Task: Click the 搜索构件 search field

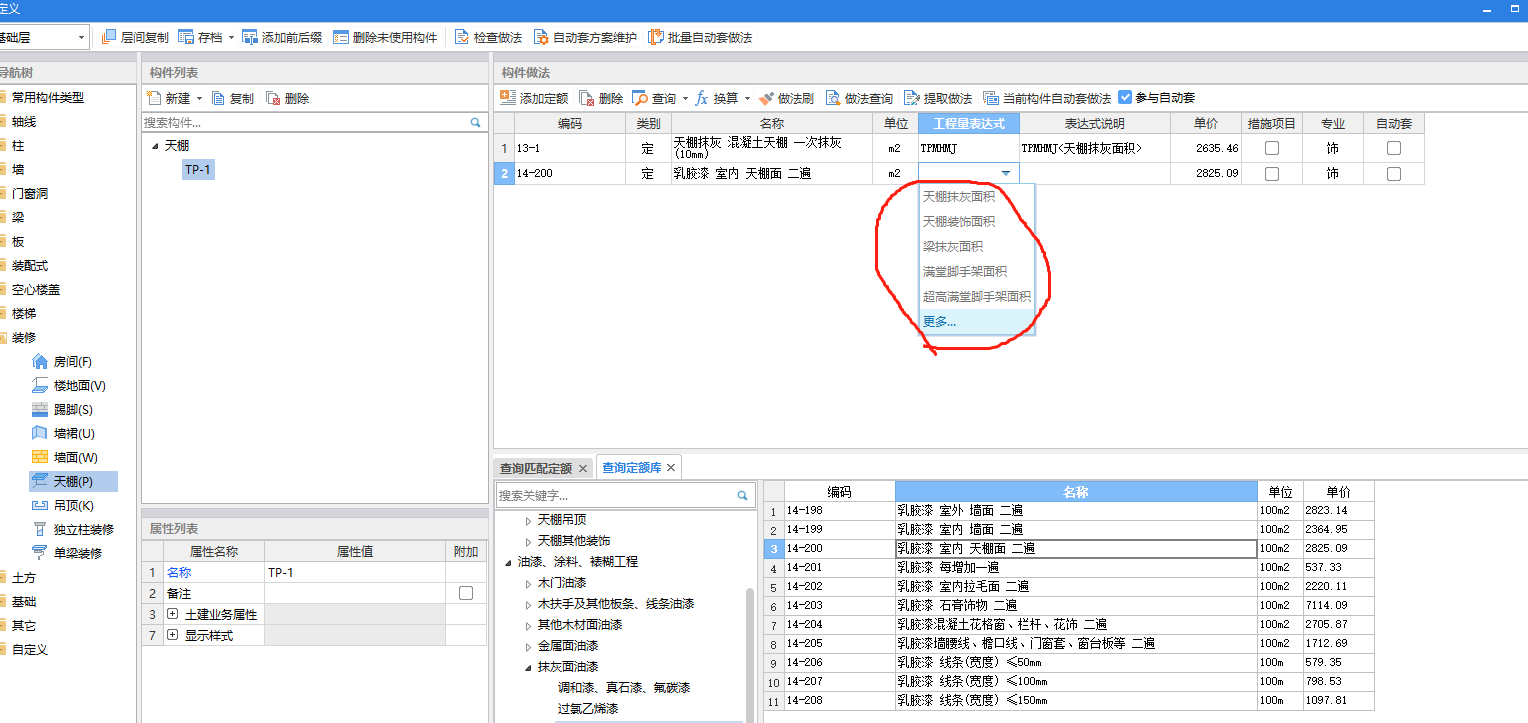Action: pyautogui.click(x=305, y=122)
